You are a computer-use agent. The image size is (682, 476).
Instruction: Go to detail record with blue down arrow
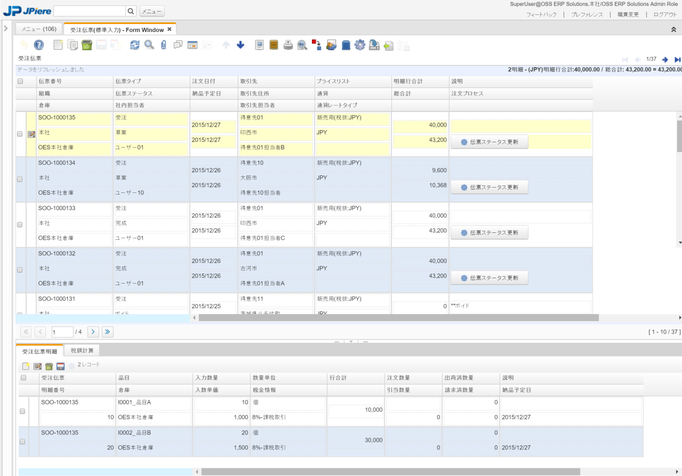(x=241, y=45)
